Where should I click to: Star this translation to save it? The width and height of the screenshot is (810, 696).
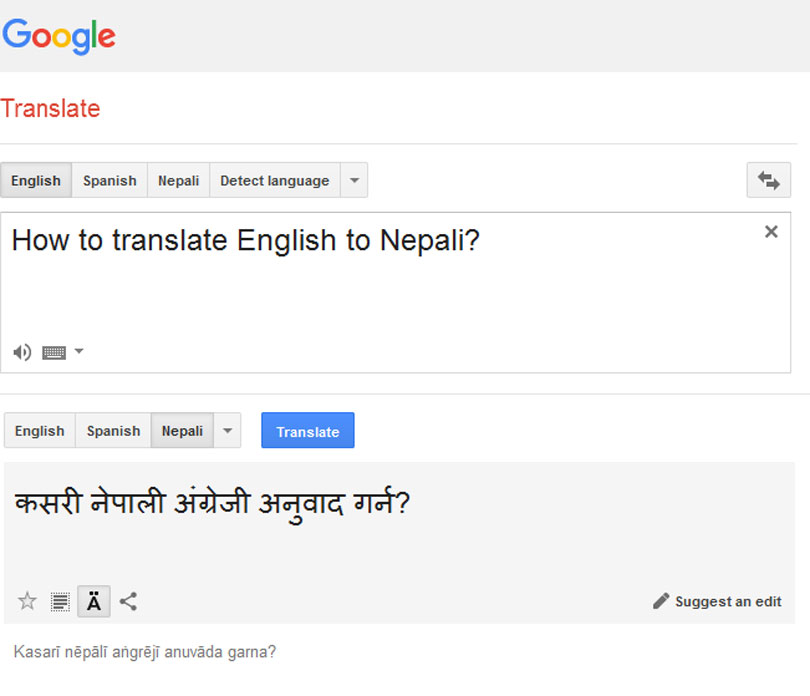click(28, 601)
